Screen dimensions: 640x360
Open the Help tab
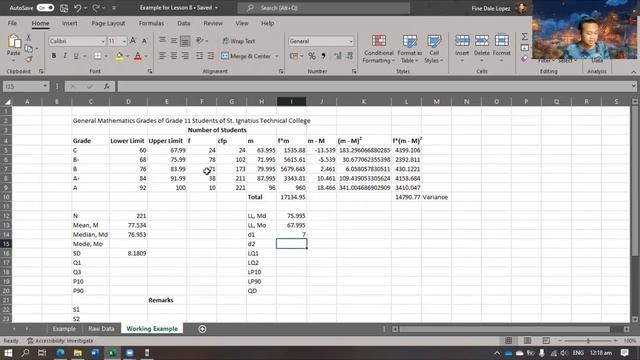[x=267, y=23]
